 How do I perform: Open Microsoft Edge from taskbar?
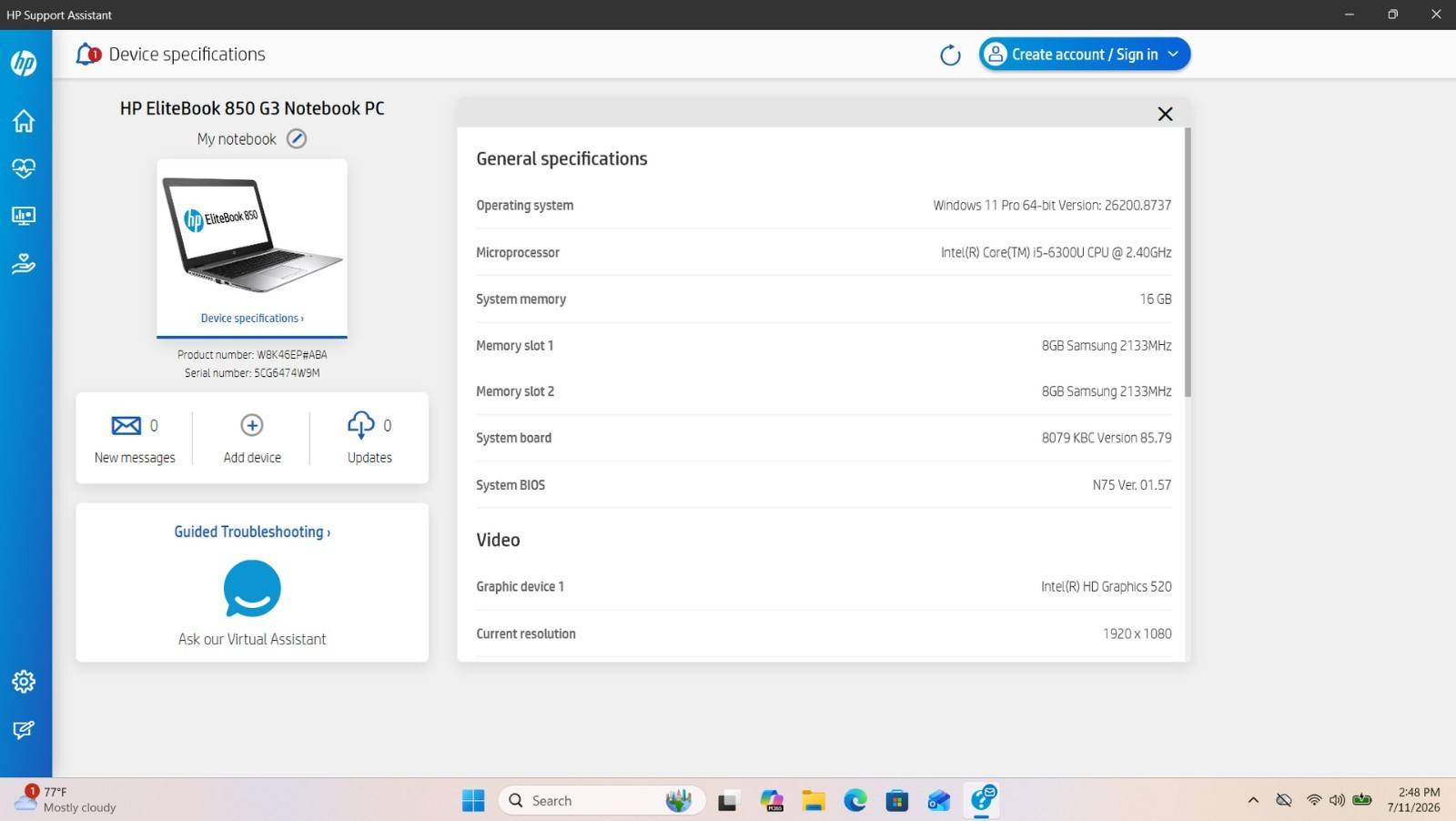pos(855,801)
